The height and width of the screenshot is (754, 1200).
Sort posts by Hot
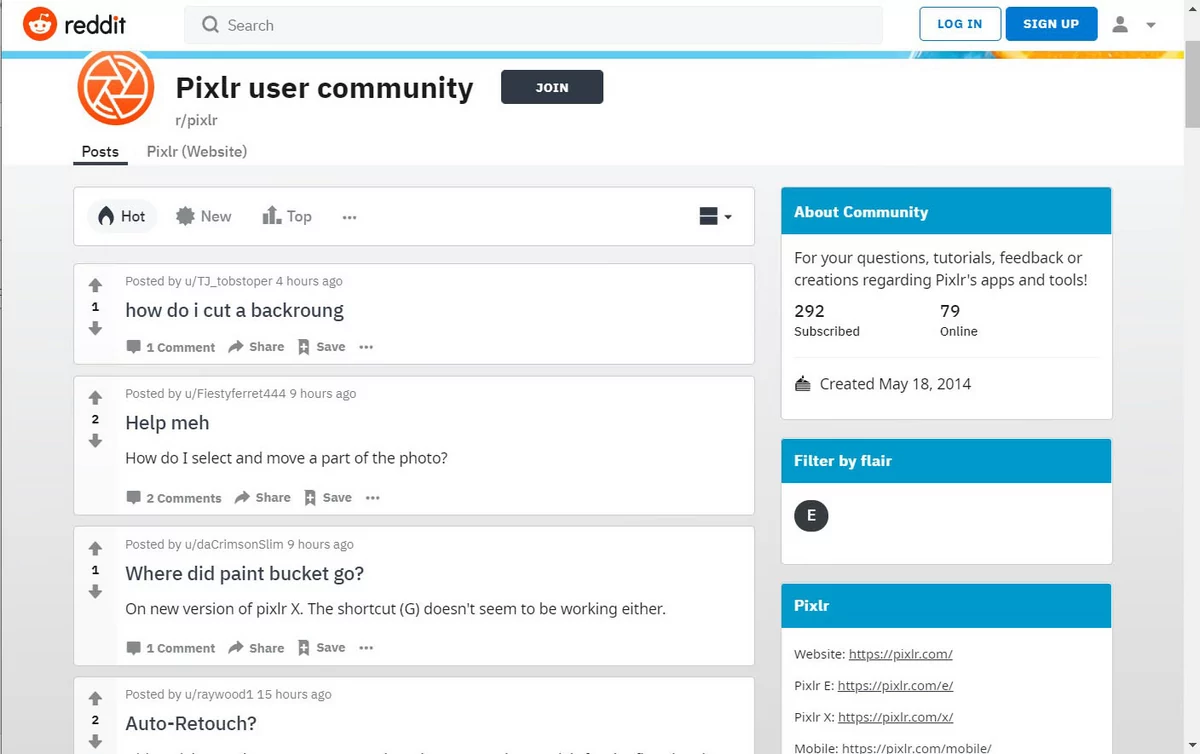122,216
